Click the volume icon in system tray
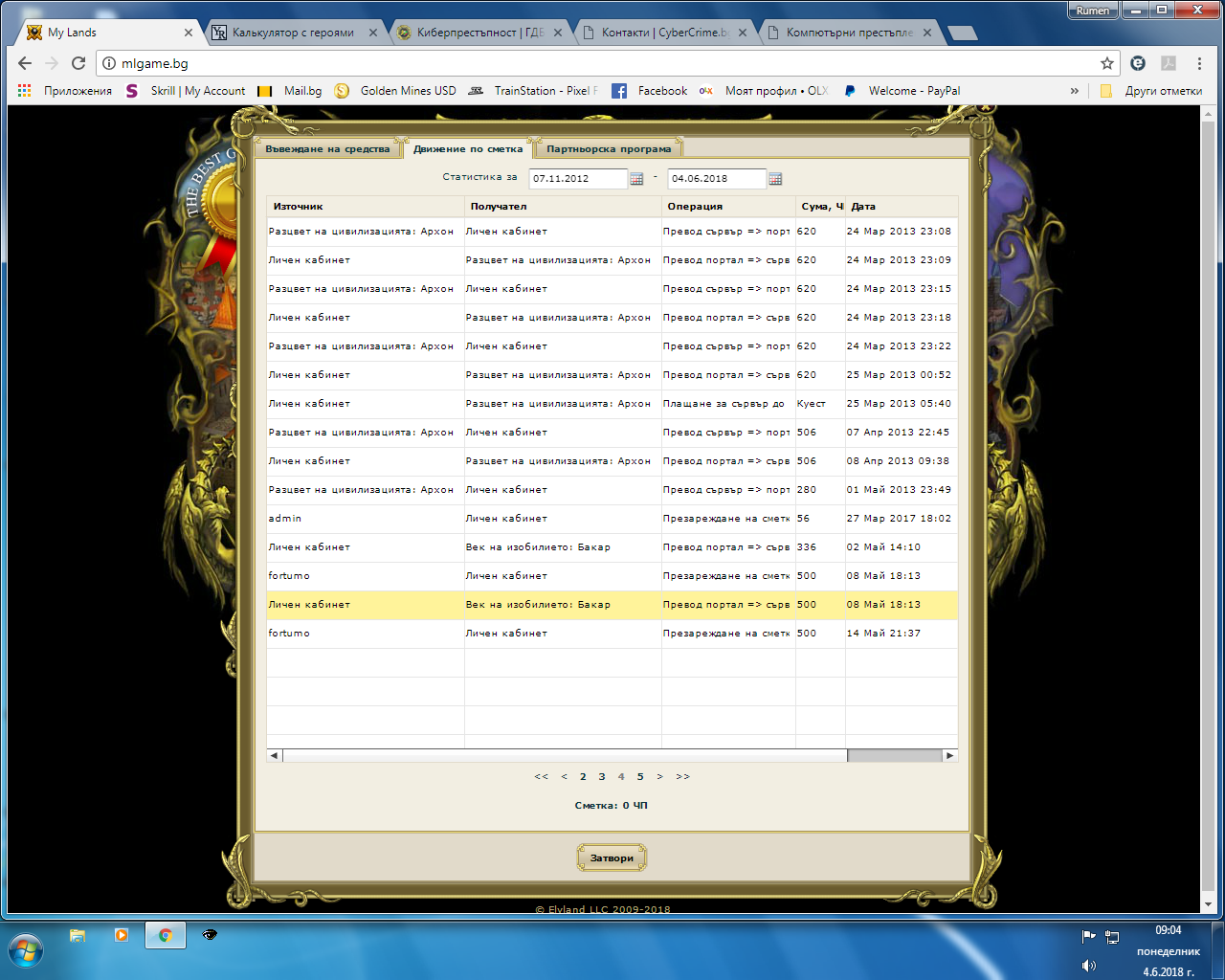The image size is (1225, 980). coord(1088,966)
